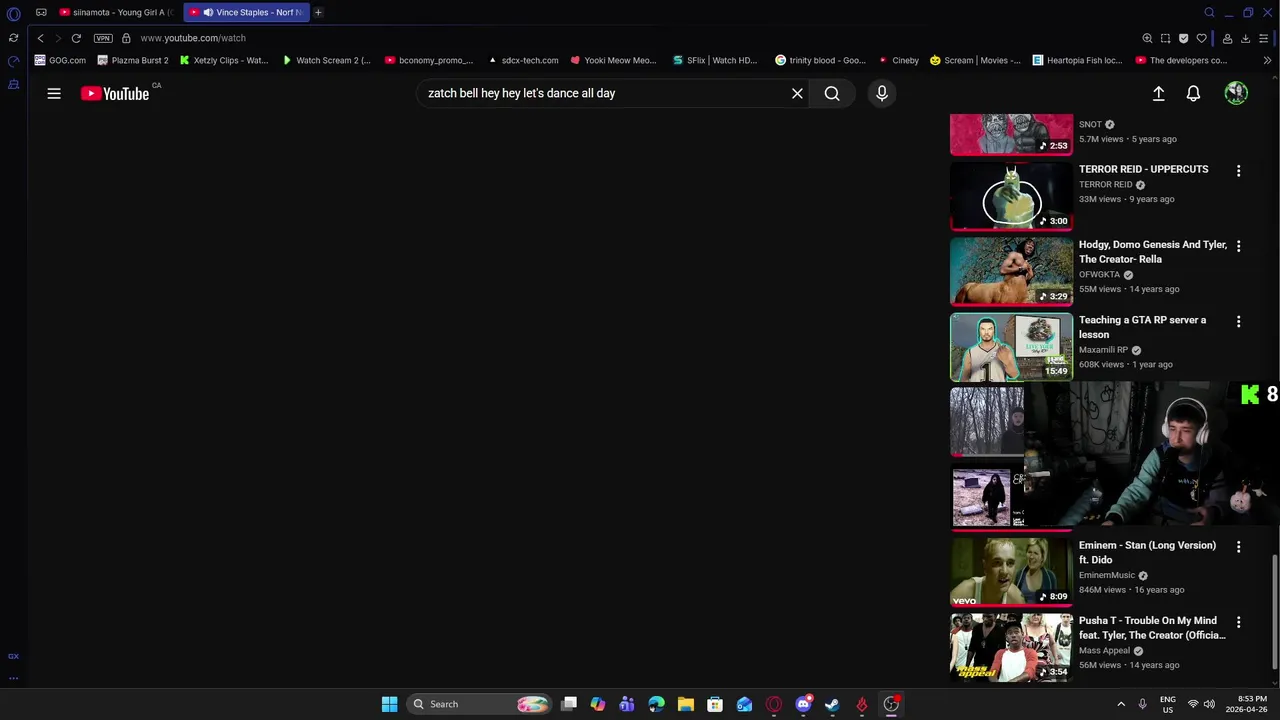Open the ENG US language switcher
This screenshot has height=720, width=1280.
[x=1167, y=704]
